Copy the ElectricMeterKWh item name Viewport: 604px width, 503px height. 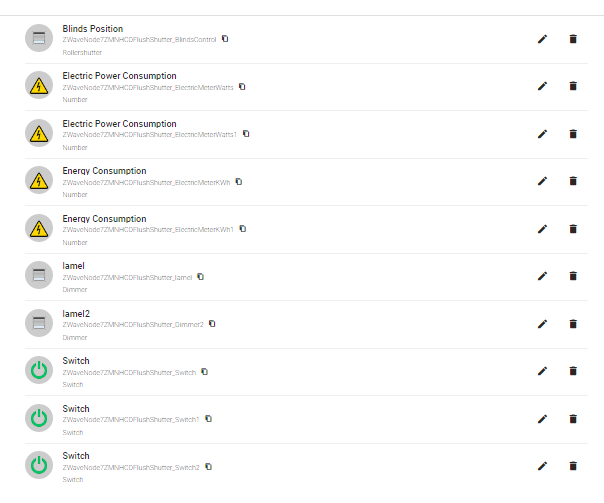click(x=239, y=182)
